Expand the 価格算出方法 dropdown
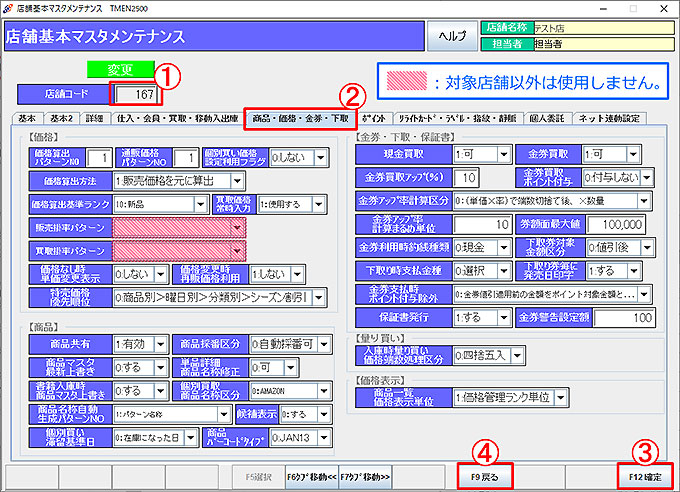 tap(236, 181)
